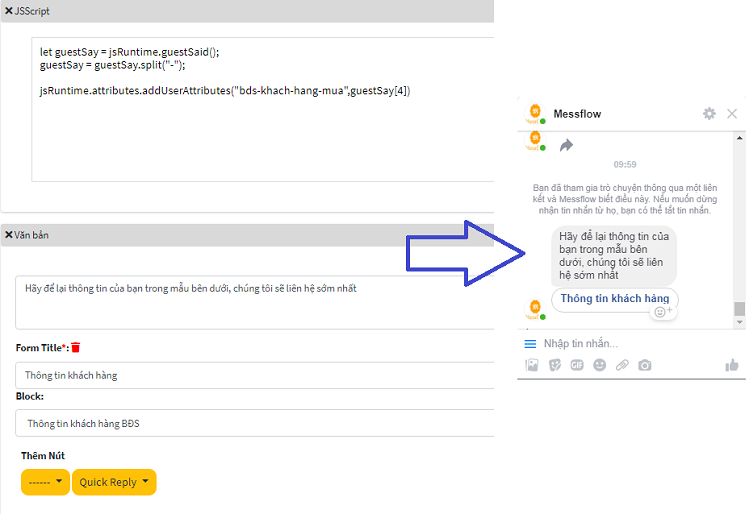The width and height of the screenshot is (749, 514).
Task: Open the Quick Reply dropdown
Action: (114, 482)
